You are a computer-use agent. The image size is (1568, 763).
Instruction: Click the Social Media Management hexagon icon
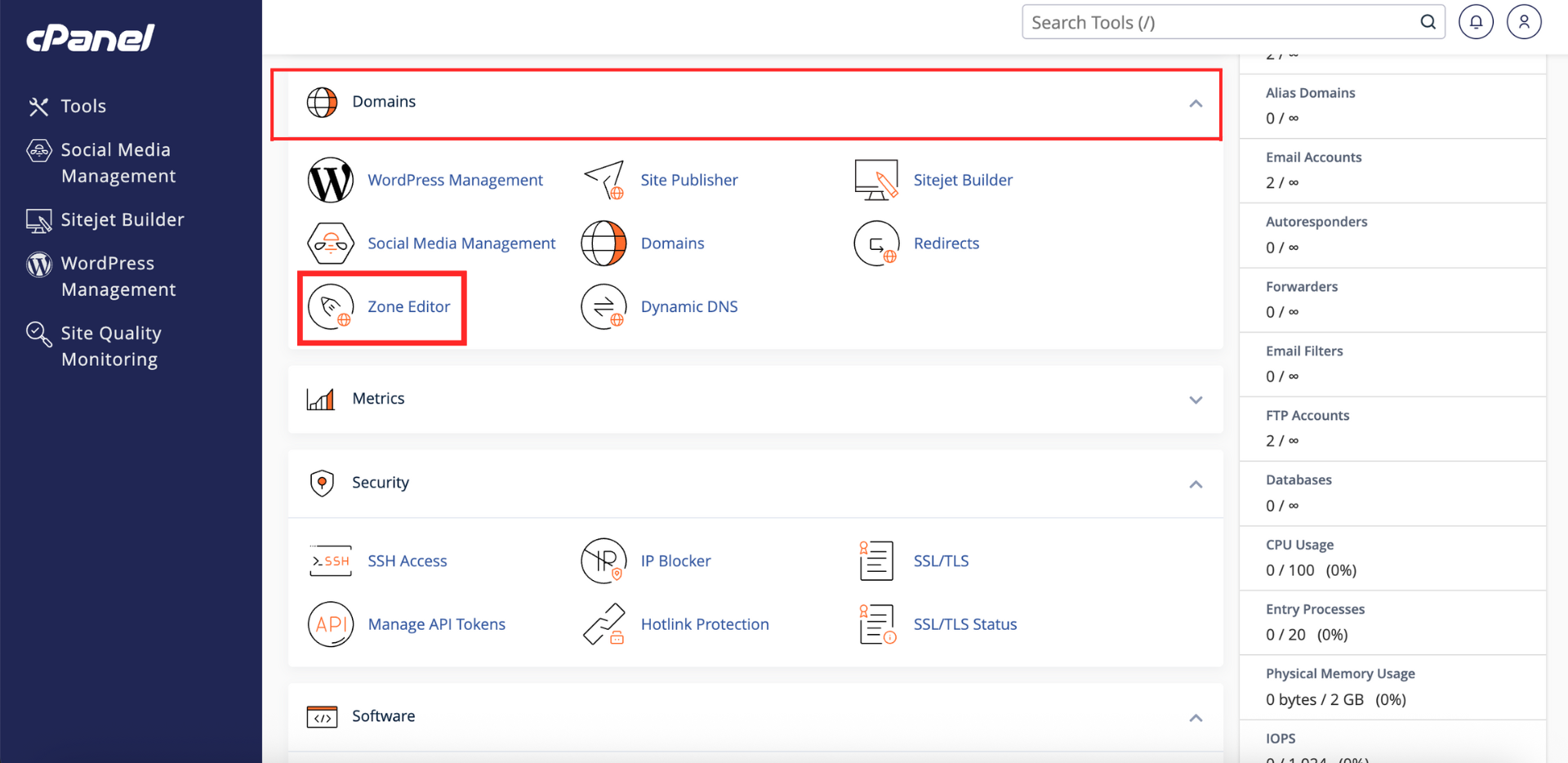(x=330, y=243)
